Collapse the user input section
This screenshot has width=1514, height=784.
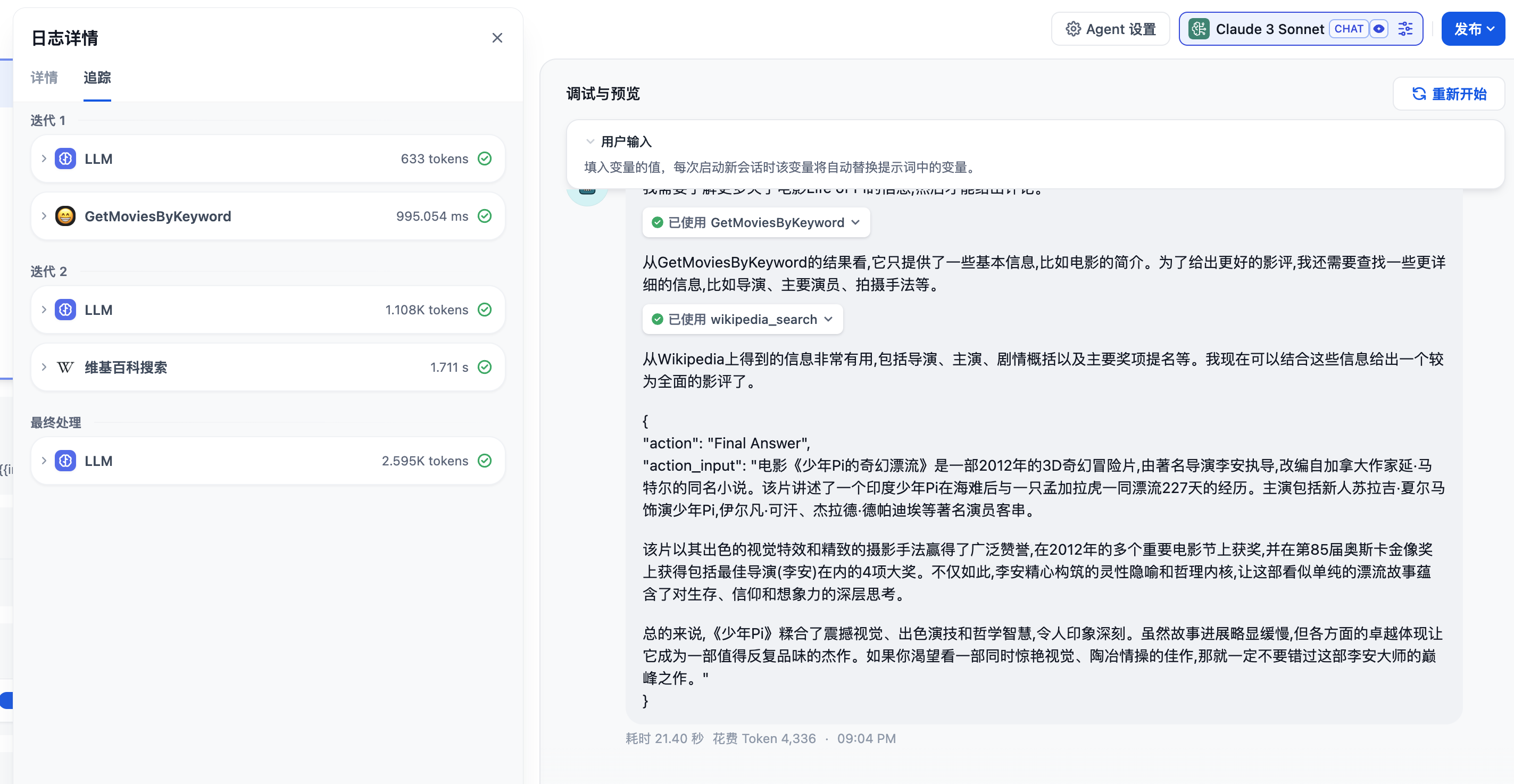(x=590, y=141)
